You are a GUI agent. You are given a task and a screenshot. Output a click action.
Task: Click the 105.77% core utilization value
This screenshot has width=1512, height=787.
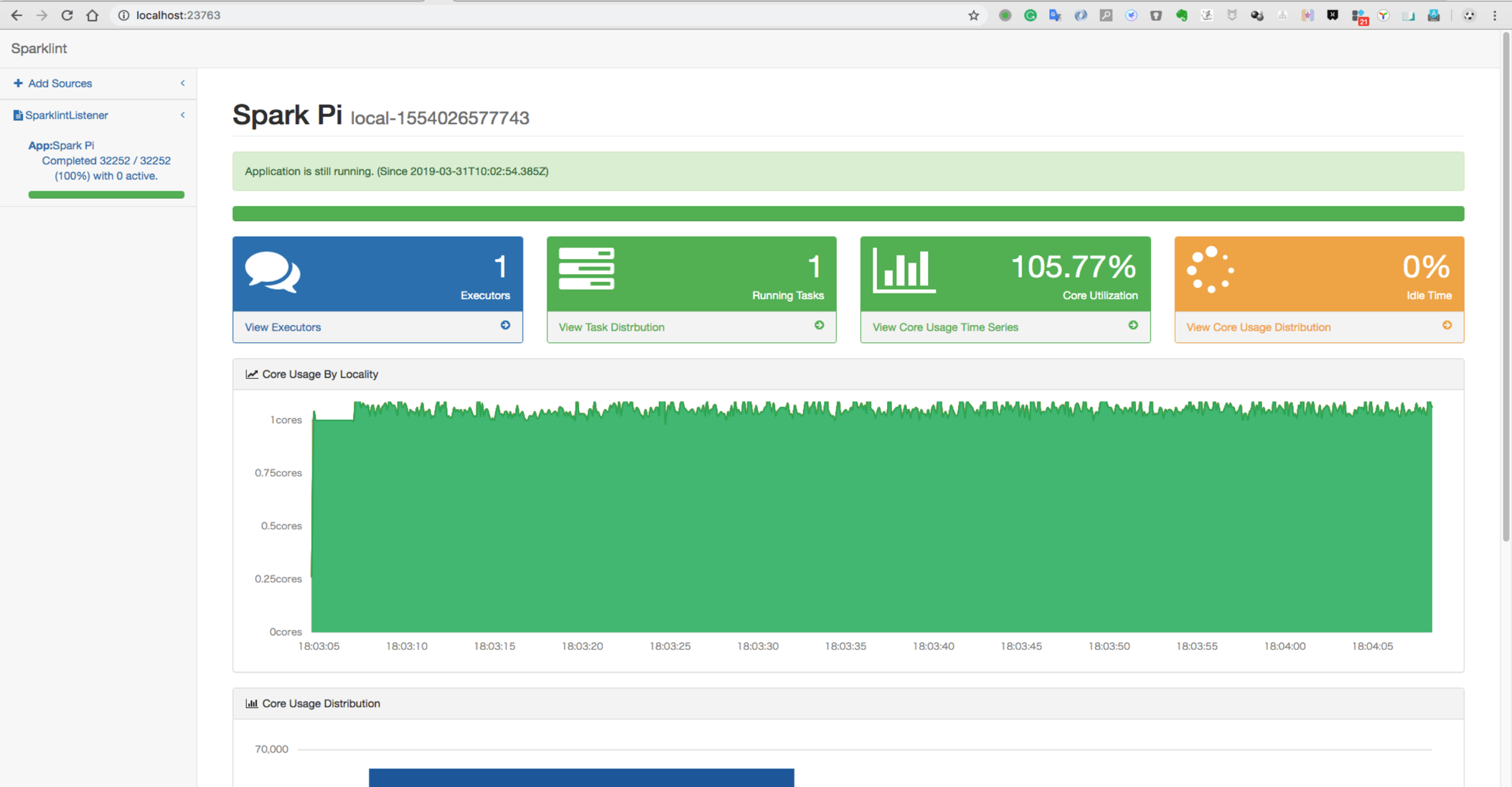[x=1074, y=267]
